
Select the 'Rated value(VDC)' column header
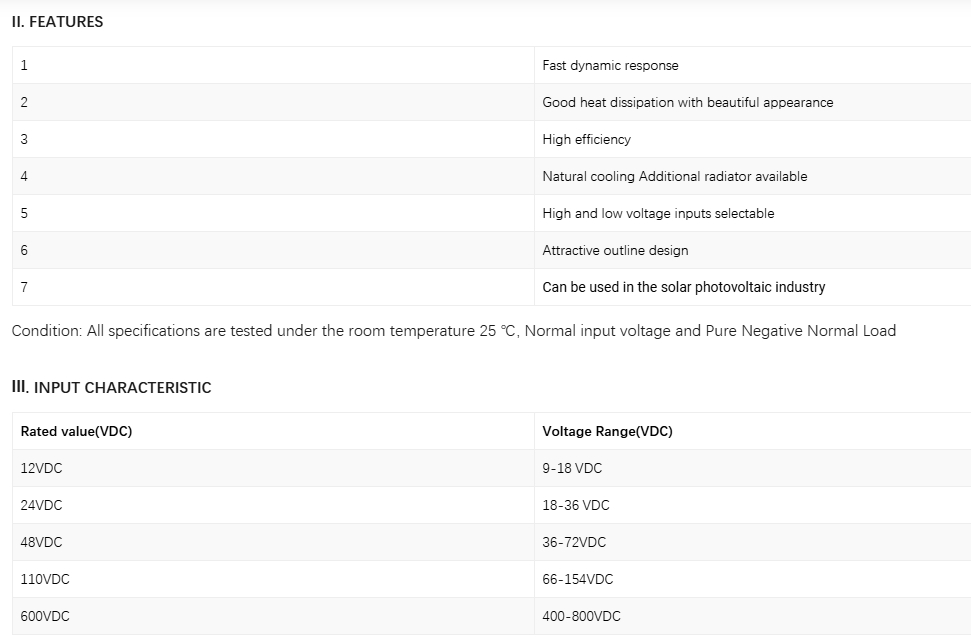tap(273, 431)
